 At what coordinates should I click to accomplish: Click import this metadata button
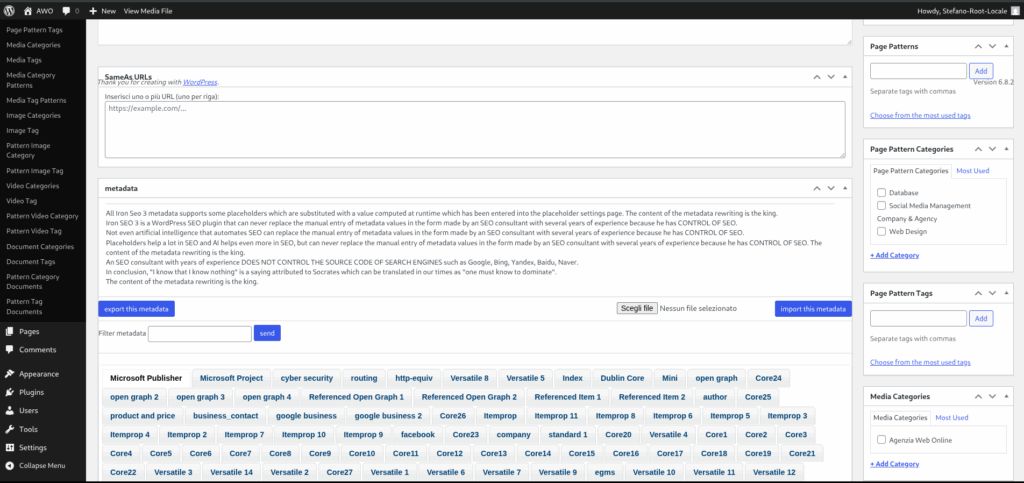[x=813, y=309]
